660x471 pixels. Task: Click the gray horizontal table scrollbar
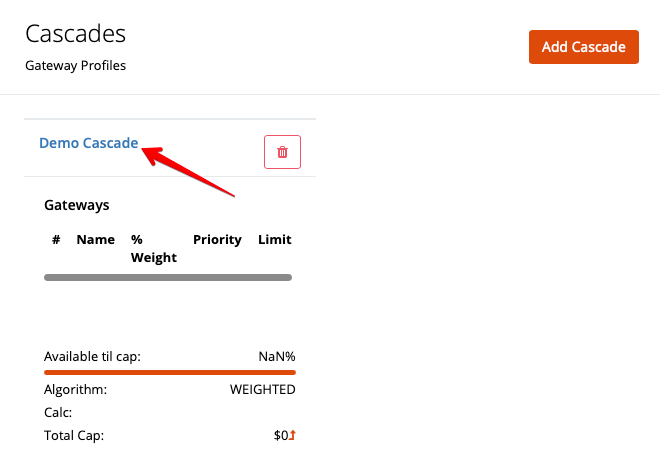pos(168,277)
